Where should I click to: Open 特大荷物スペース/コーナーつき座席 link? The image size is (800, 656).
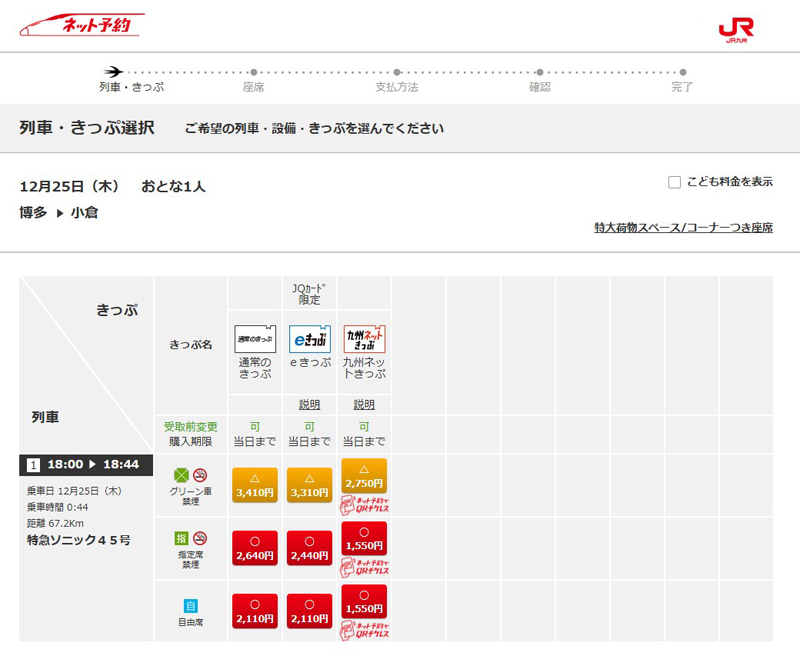pos(683,228)
